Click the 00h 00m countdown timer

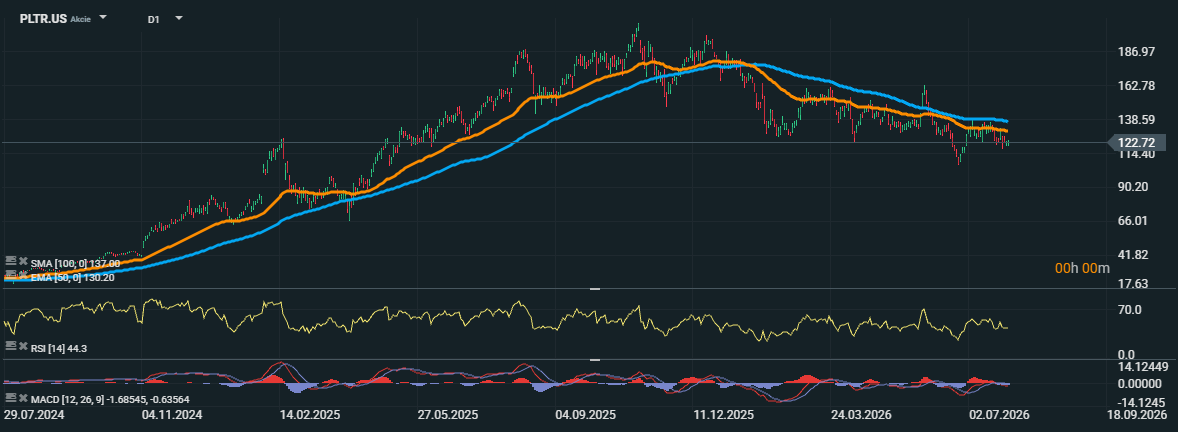point(1082,267)
